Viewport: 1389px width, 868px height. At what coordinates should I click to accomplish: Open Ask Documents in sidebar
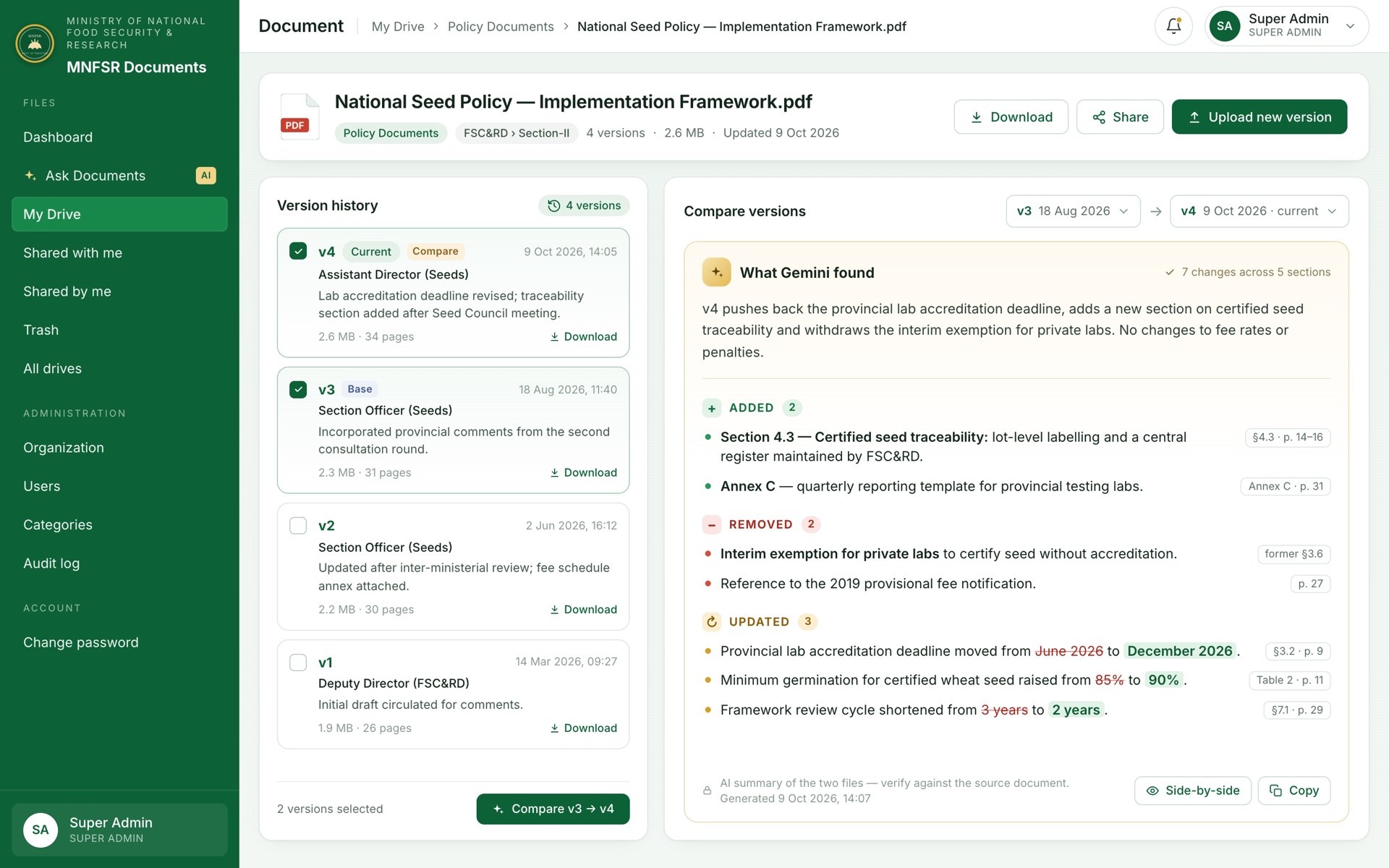[119, 175]
